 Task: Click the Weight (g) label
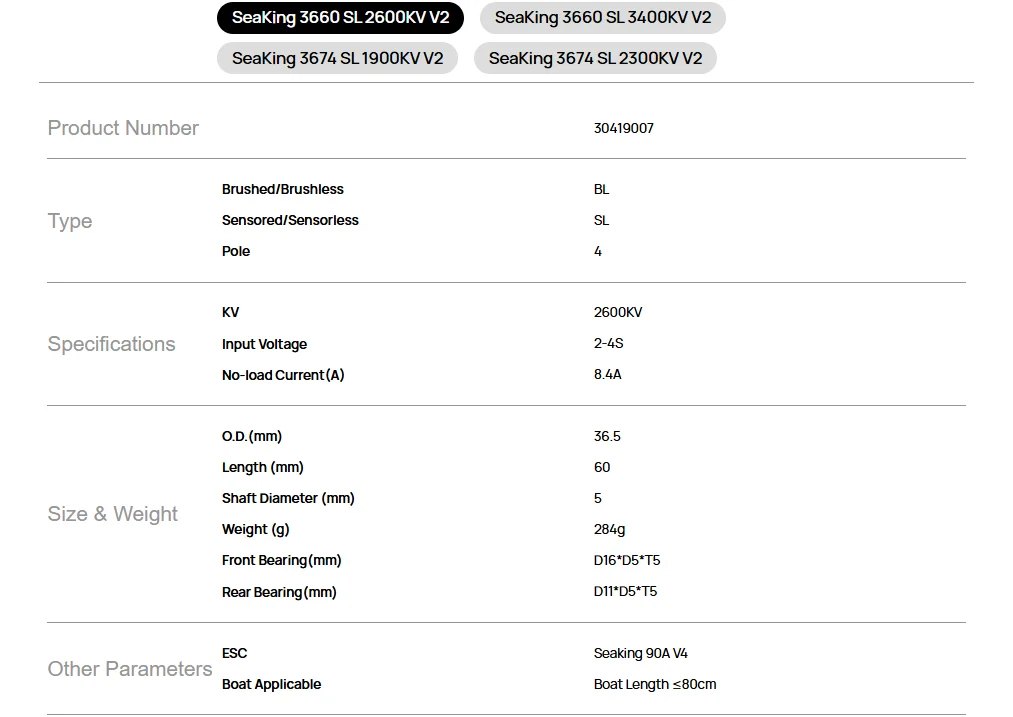click(255, 529)
